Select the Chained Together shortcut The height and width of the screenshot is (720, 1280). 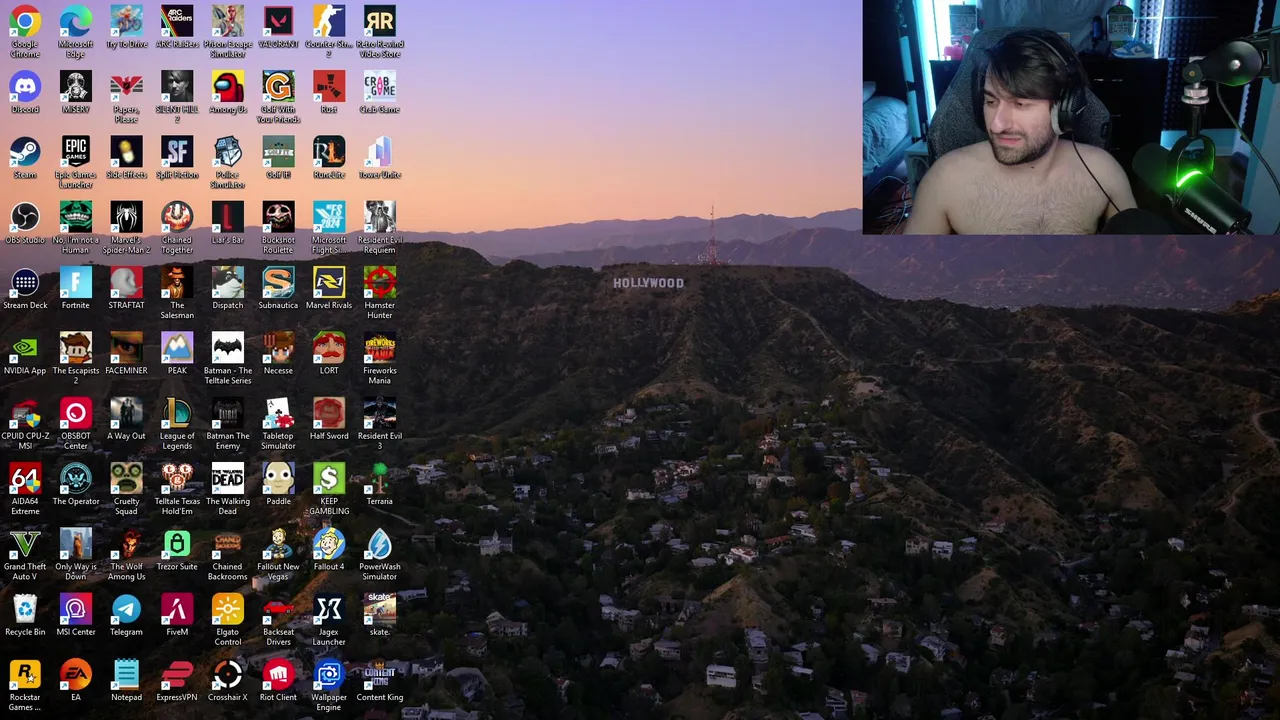click(x=177, y=226)
